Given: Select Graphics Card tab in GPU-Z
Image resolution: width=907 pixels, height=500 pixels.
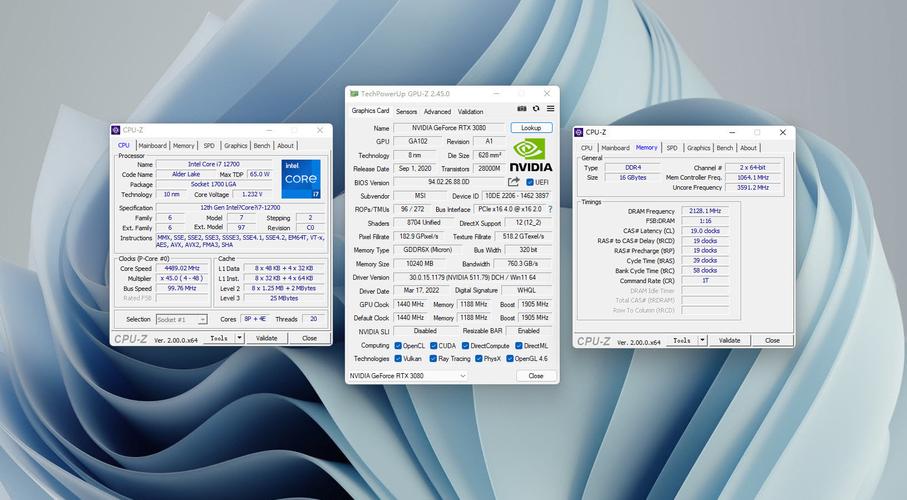Looking at the screenshot, I should click(x=370, y=111).
